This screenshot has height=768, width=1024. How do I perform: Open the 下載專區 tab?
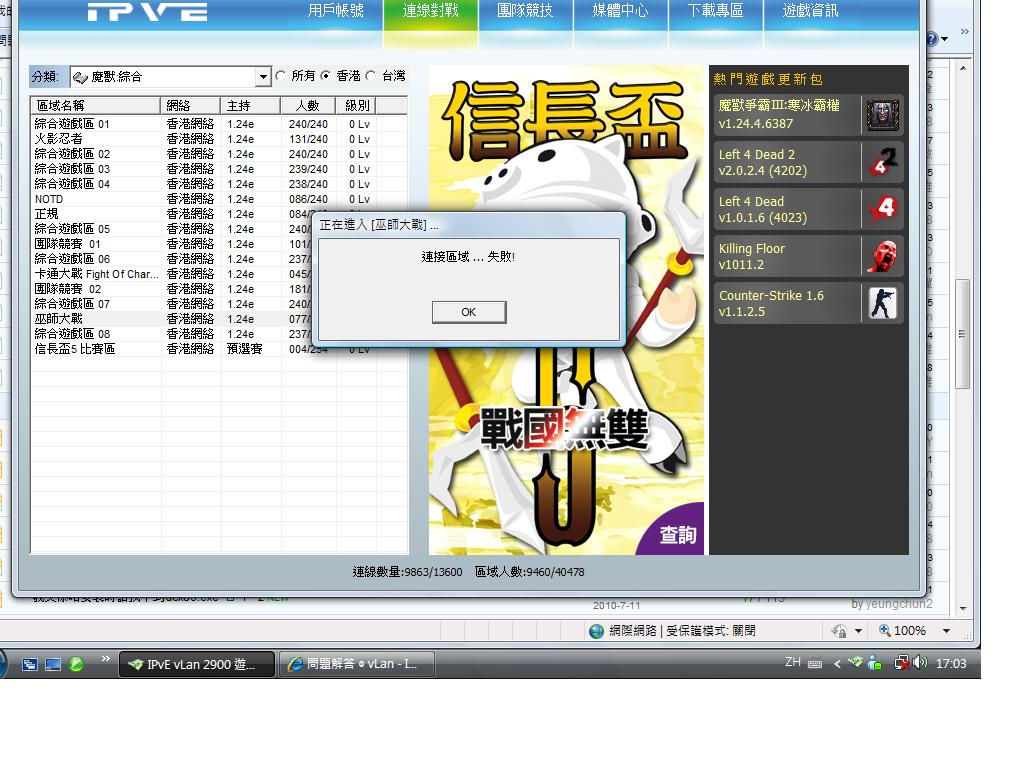tap(715, 11)
